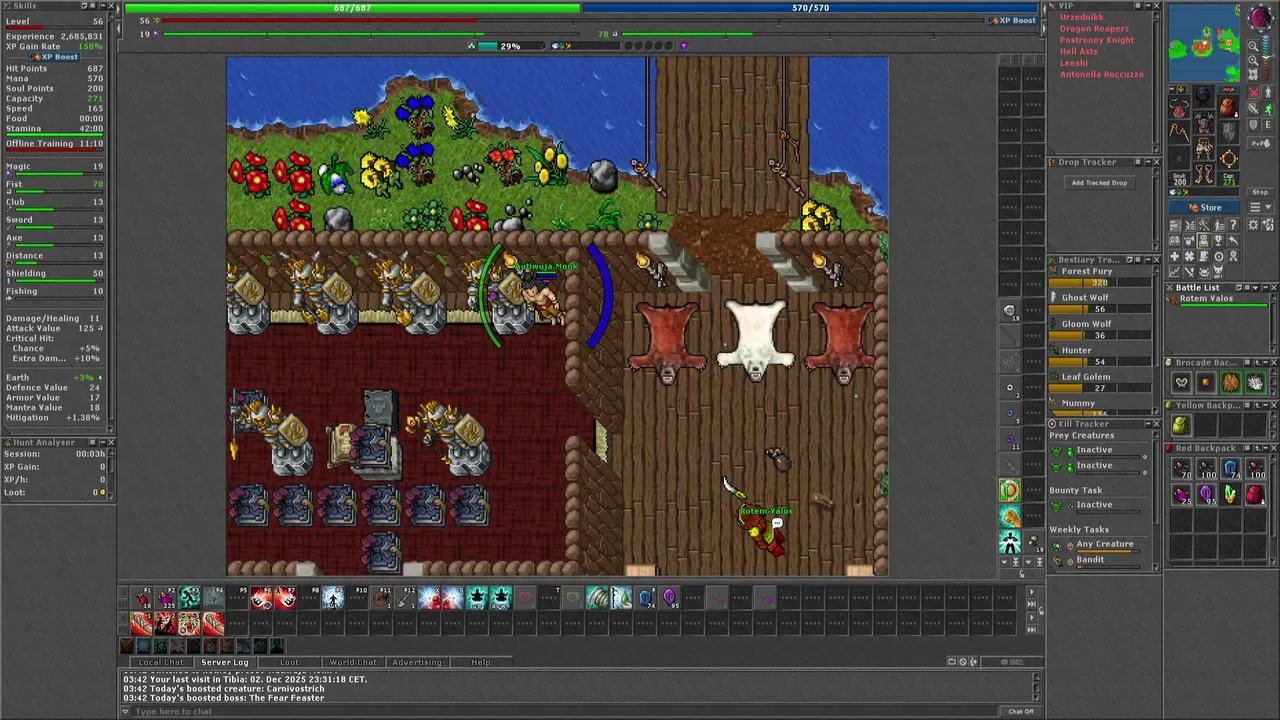Switch to Advertising chat tab

(417, 662)
